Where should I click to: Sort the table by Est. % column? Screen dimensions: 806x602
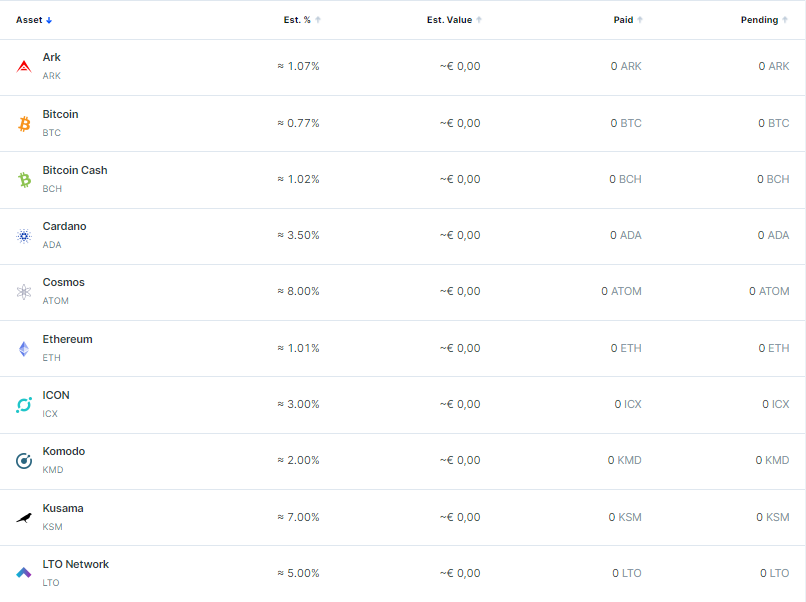[302, 20]
